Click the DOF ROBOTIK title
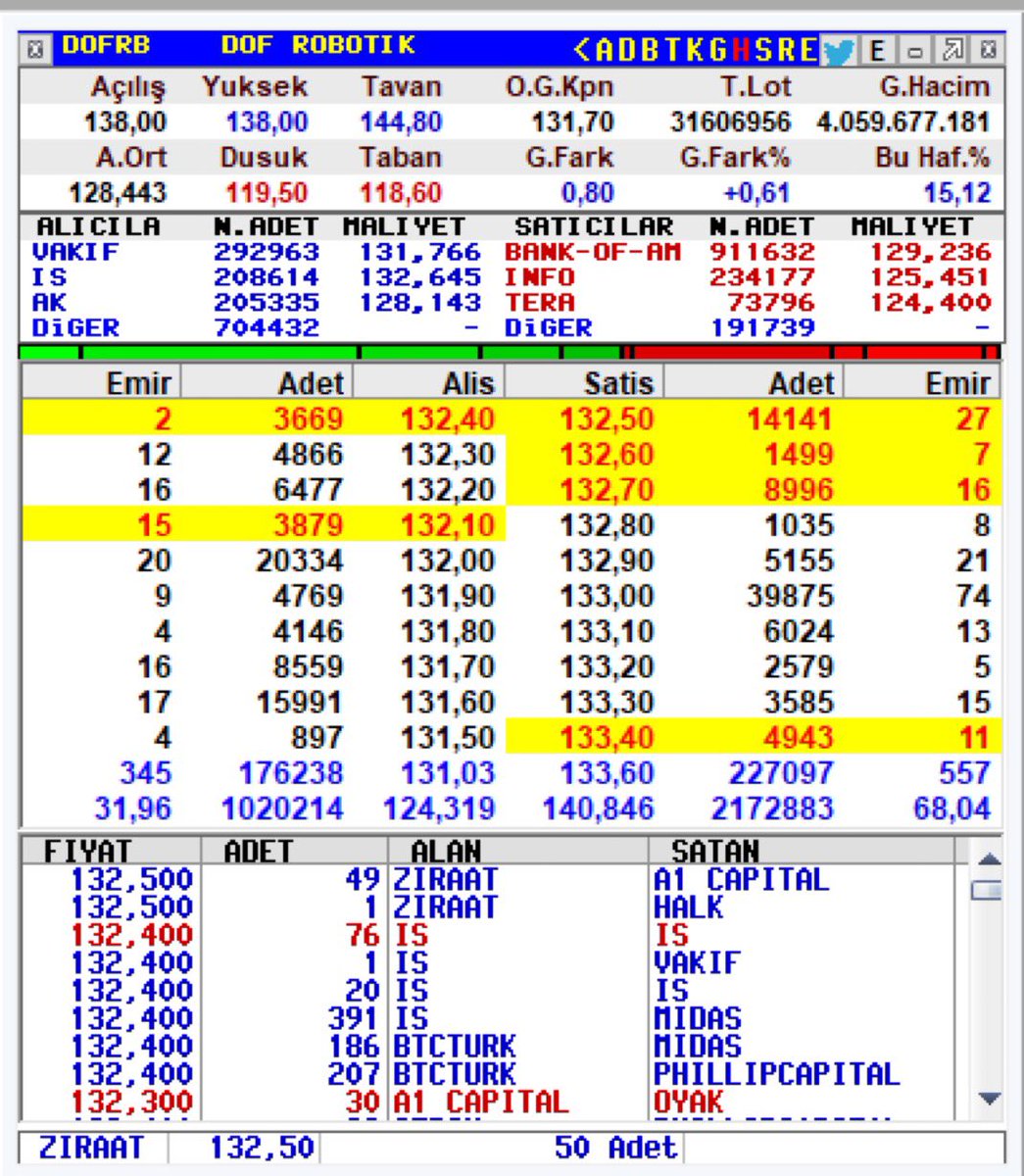 [x=318, y=46]
